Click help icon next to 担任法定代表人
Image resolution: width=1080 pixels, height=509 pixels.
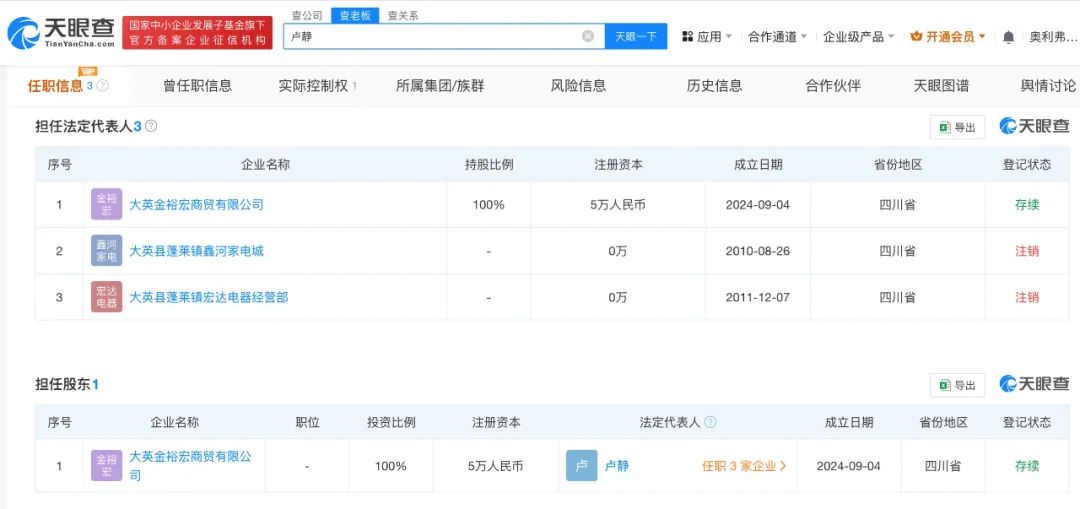(x=151, y=126)
